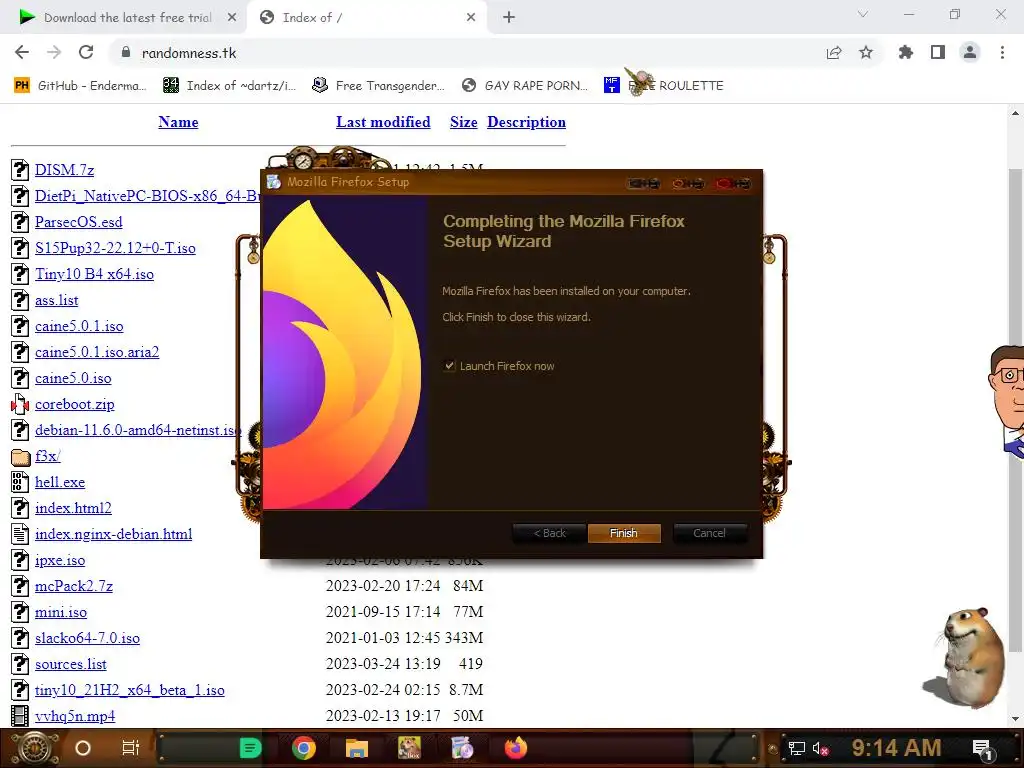Open Firefox icon on taskbar
This screenshot has height=768, width=1024.
tap(515, 748)
